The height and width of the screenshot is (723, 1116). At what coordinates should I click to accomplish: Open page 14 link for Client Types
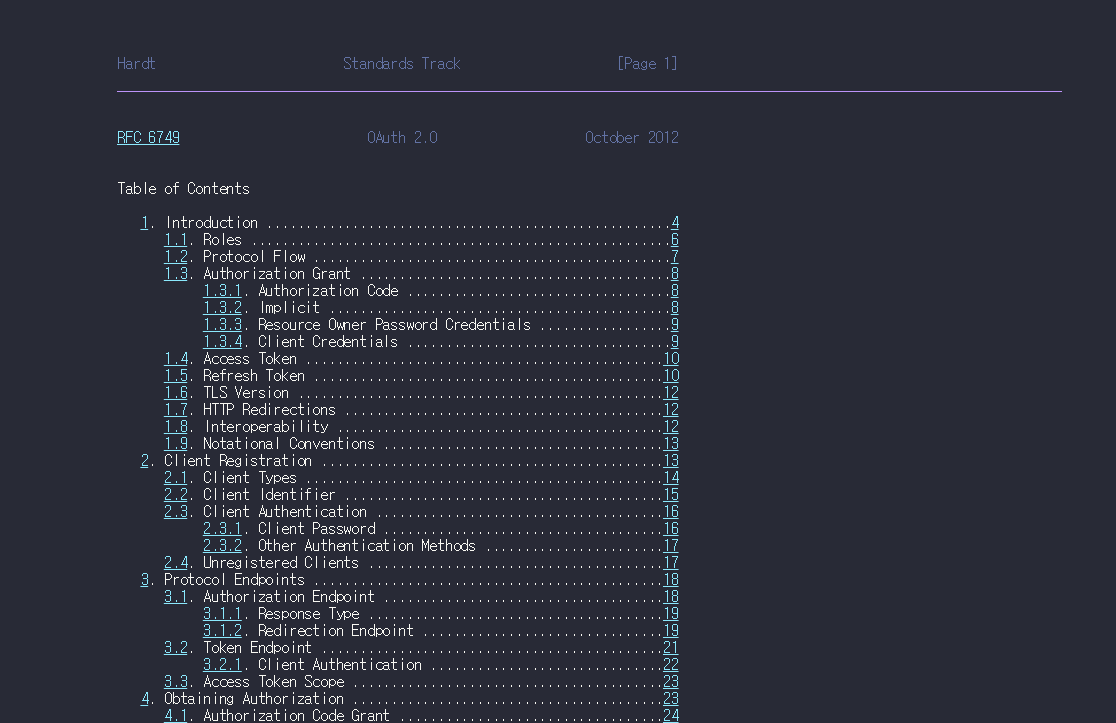click(671, 478)
